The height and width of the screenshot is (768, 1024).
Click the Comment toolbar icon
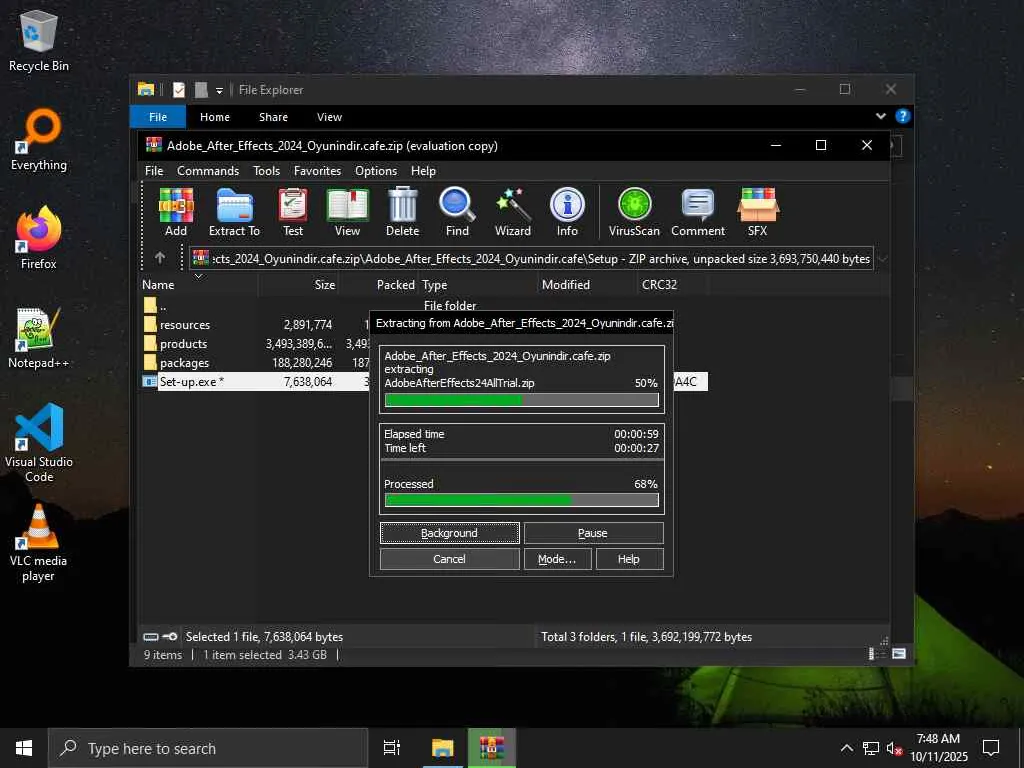[x=697, y=212]
